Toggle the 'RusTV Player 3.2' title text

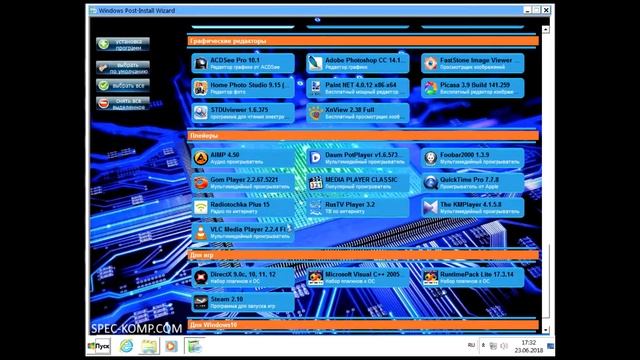click(350, 204)
